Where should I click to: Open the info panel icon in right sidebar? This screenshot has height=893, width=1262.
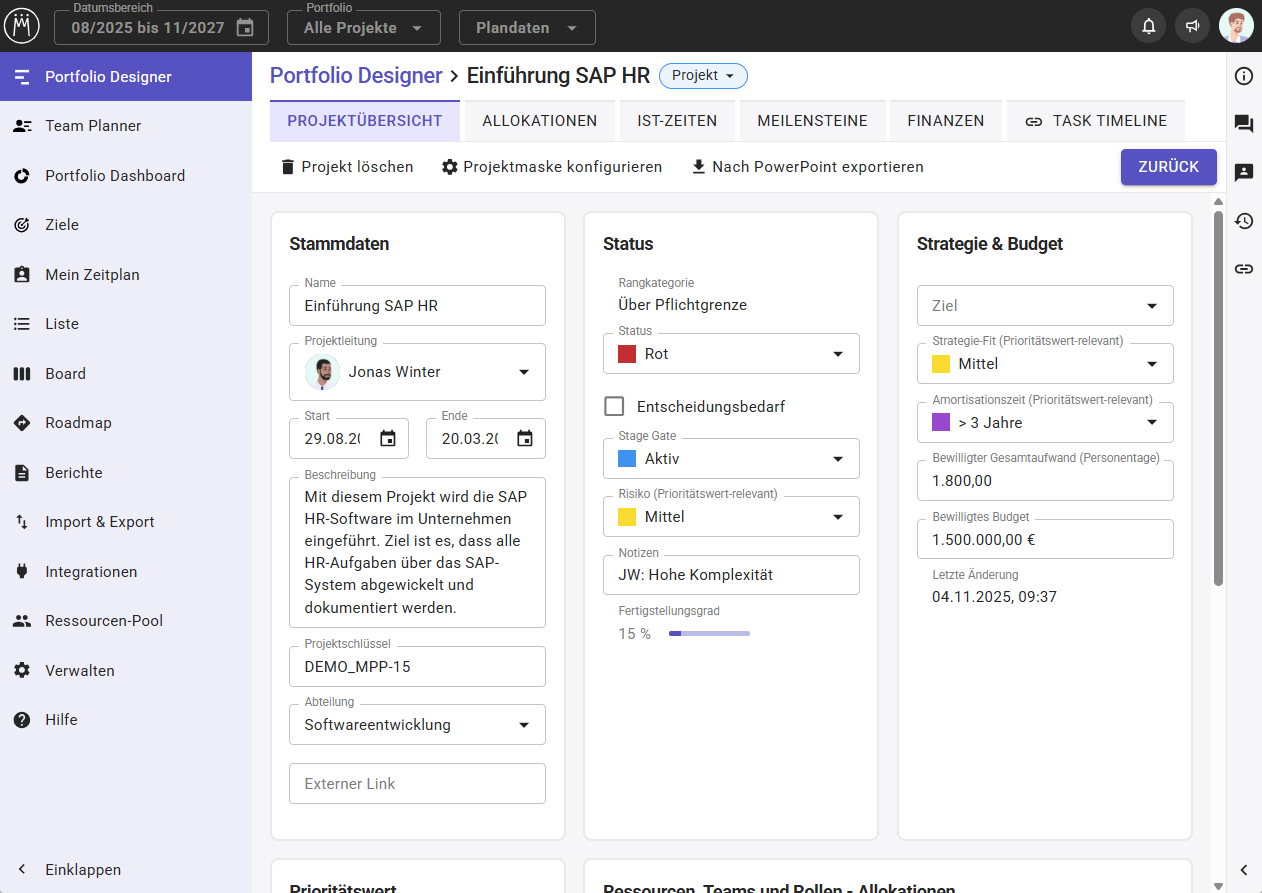[x=1243, y=77]
